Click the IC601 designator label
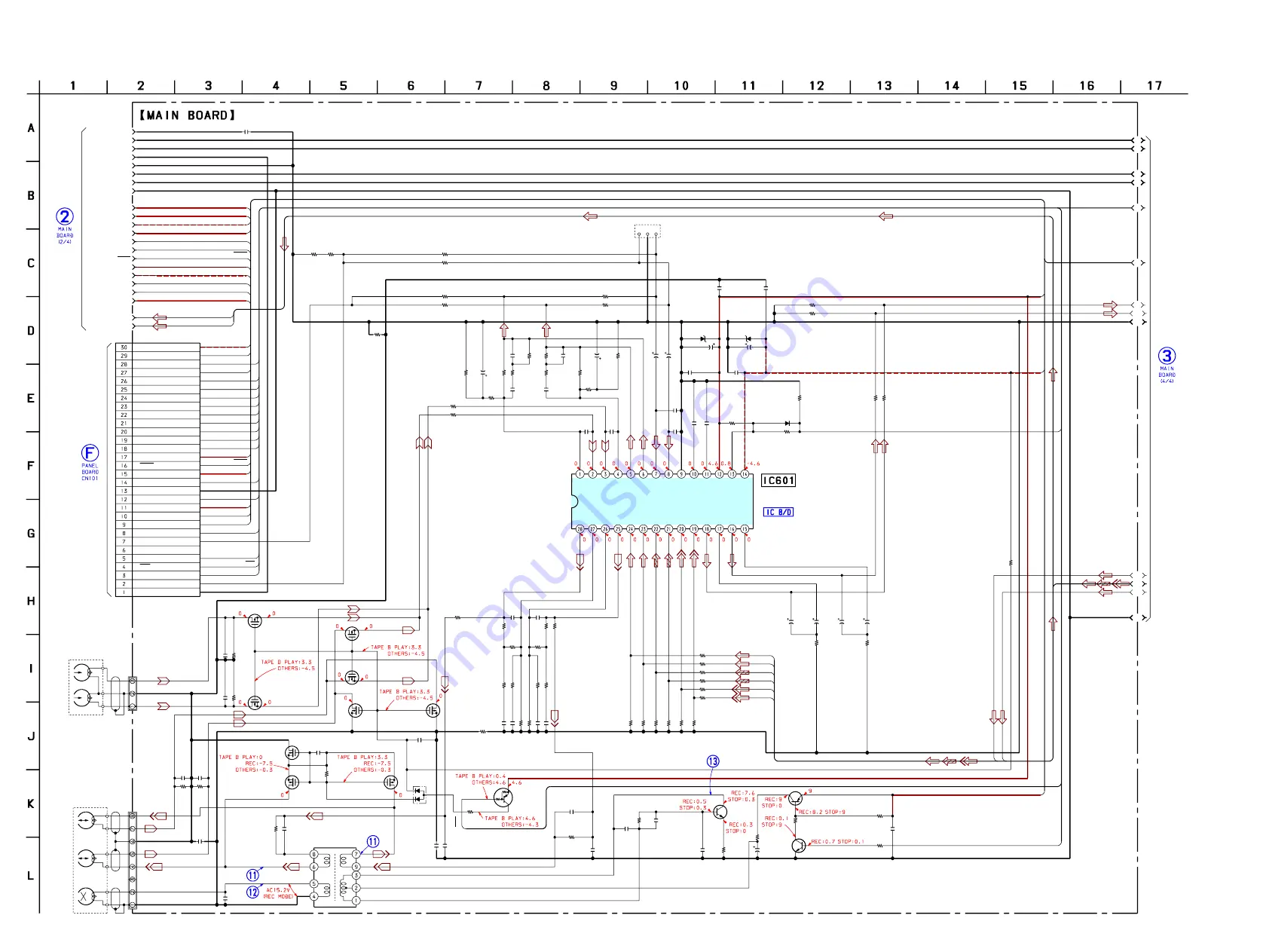Viewport: 1266px width, 952px height. coord(778,481)
